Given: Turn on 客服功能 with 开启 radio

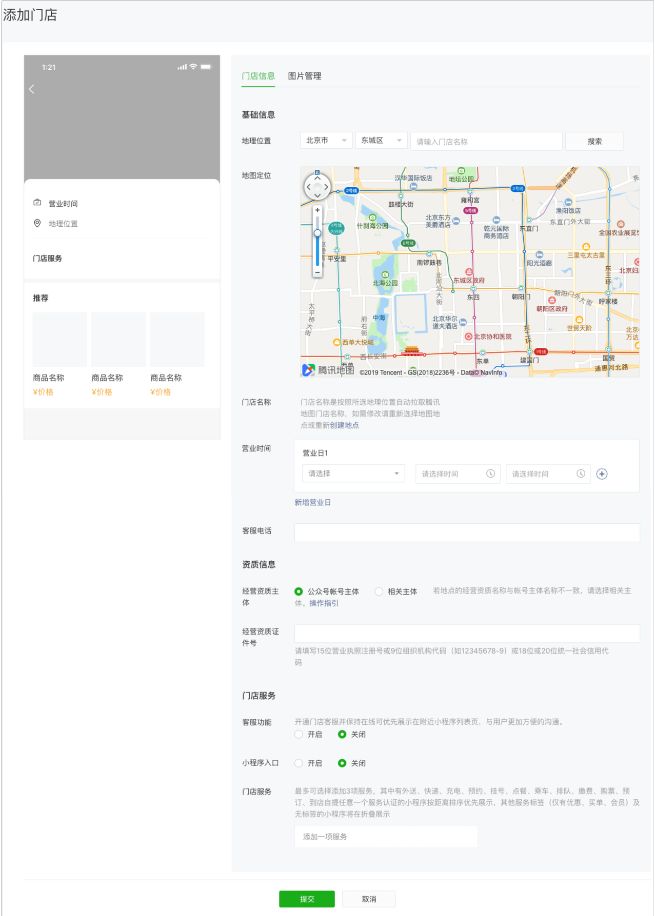Looking at the screenshot, I should pyautogui.click(x=299, y=734).
